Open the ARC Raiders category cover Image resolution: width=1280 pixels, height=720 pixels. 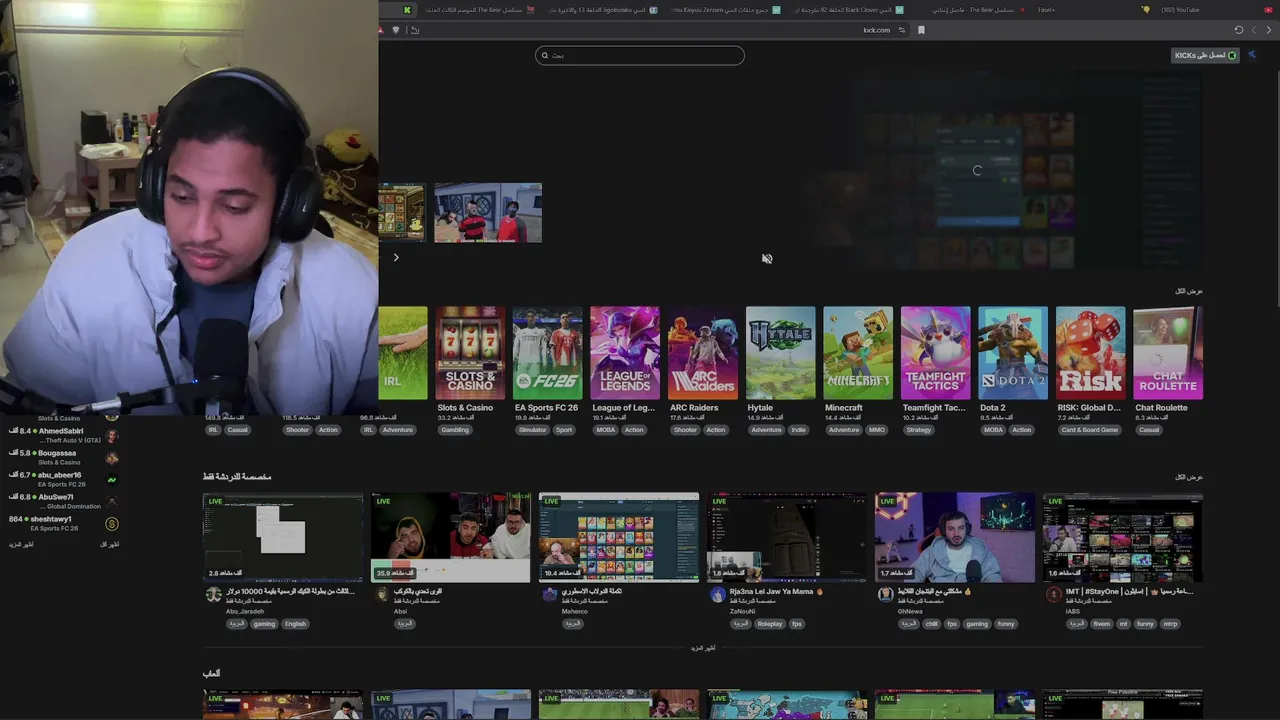coord(703,353)
